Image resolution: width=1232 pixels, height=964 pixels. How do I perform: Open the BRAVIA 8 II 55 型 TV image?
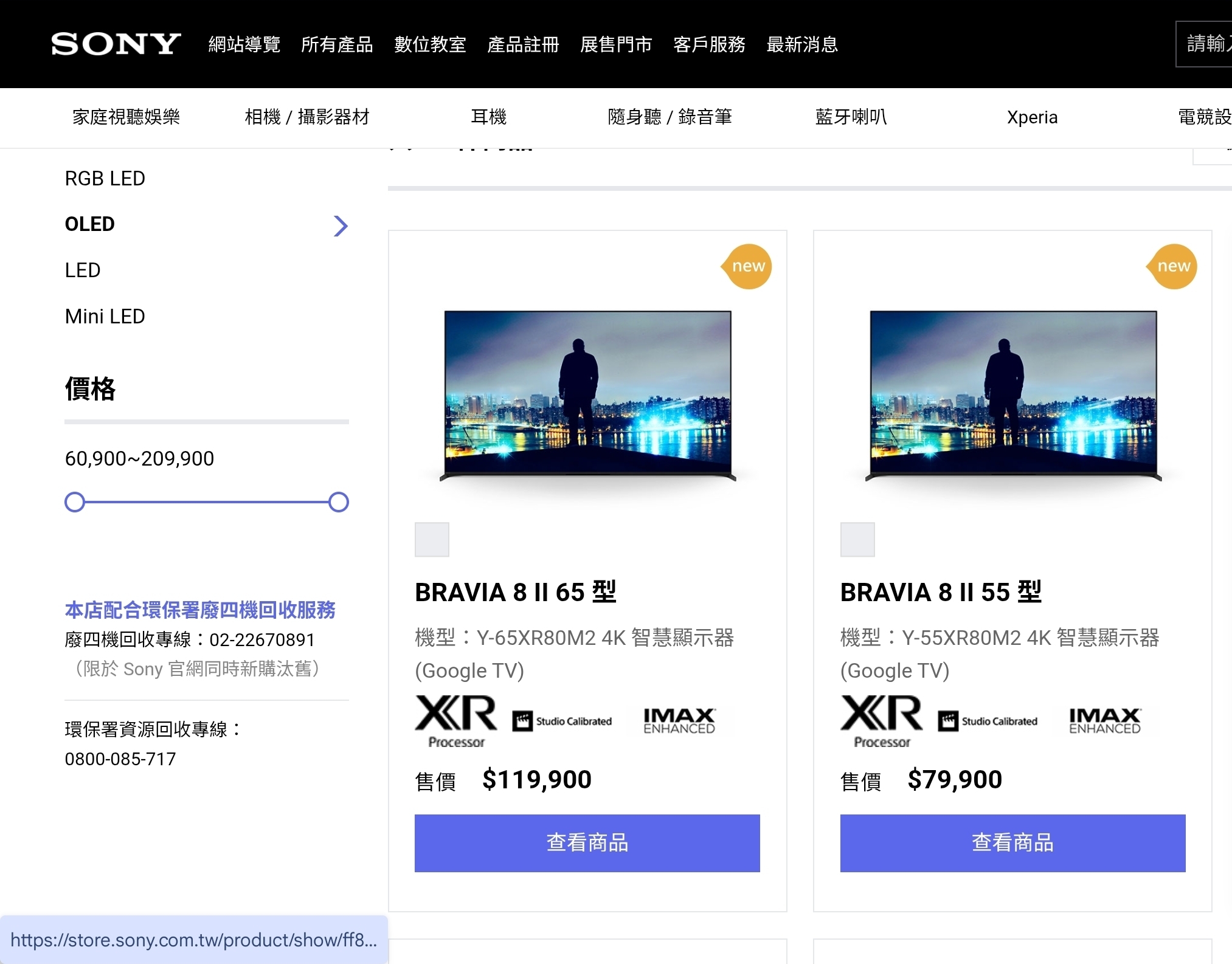(x=1013, y=396)
